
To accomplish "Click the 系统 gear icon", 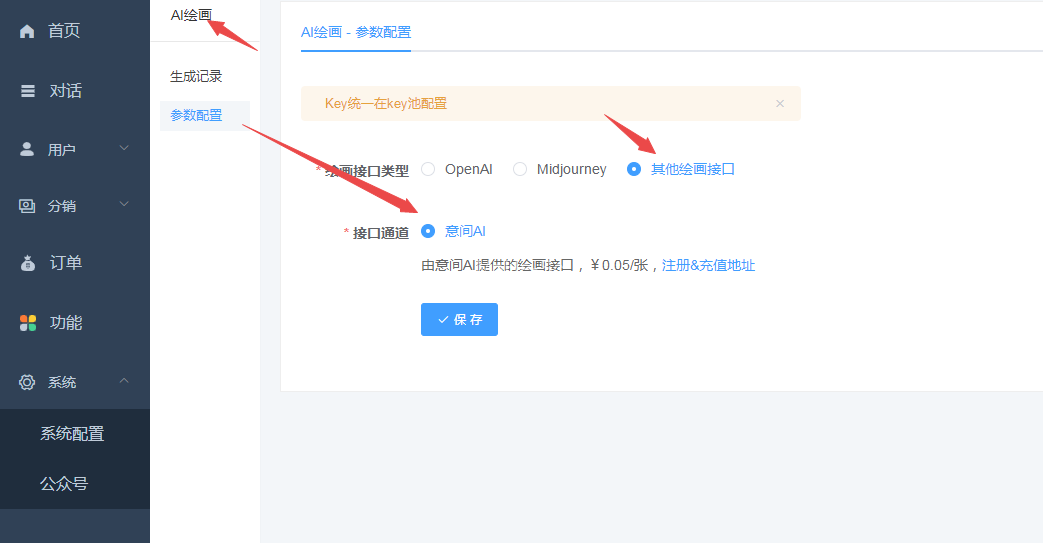I will tap(28, 382).
